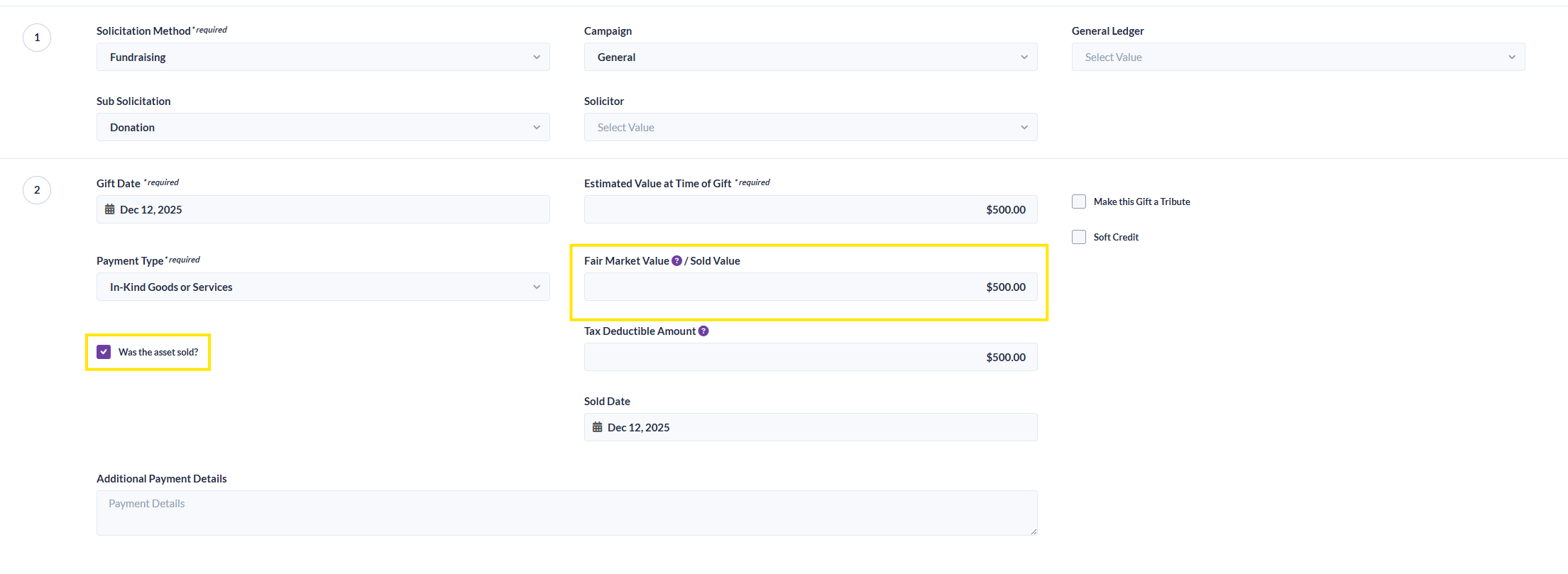This screenshot has height=574, width=1568.
Task: Click Estimated Value at Time of Gift field
Action: coord(810,210)
